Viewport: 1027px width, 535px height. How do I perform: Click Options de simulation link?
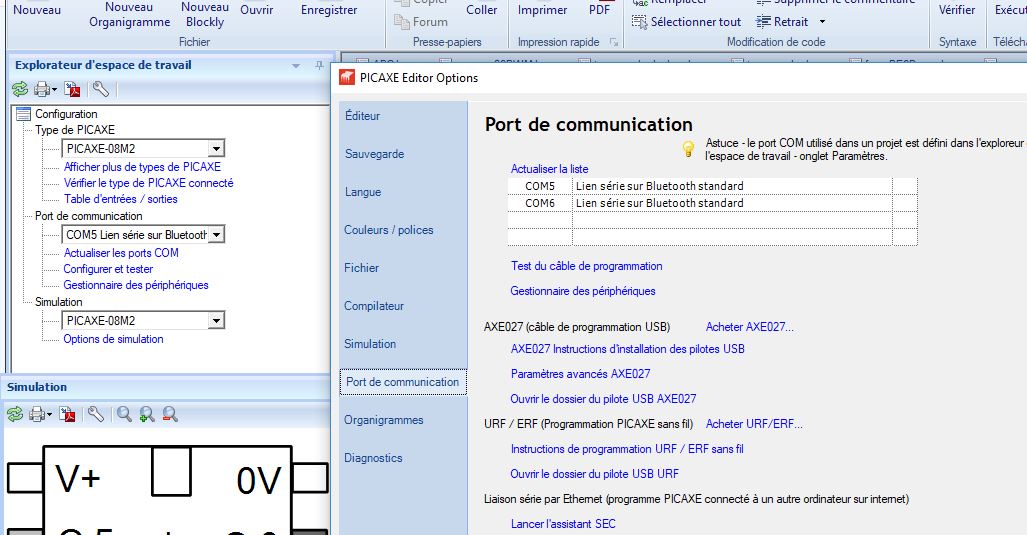(x=113, y=339)
